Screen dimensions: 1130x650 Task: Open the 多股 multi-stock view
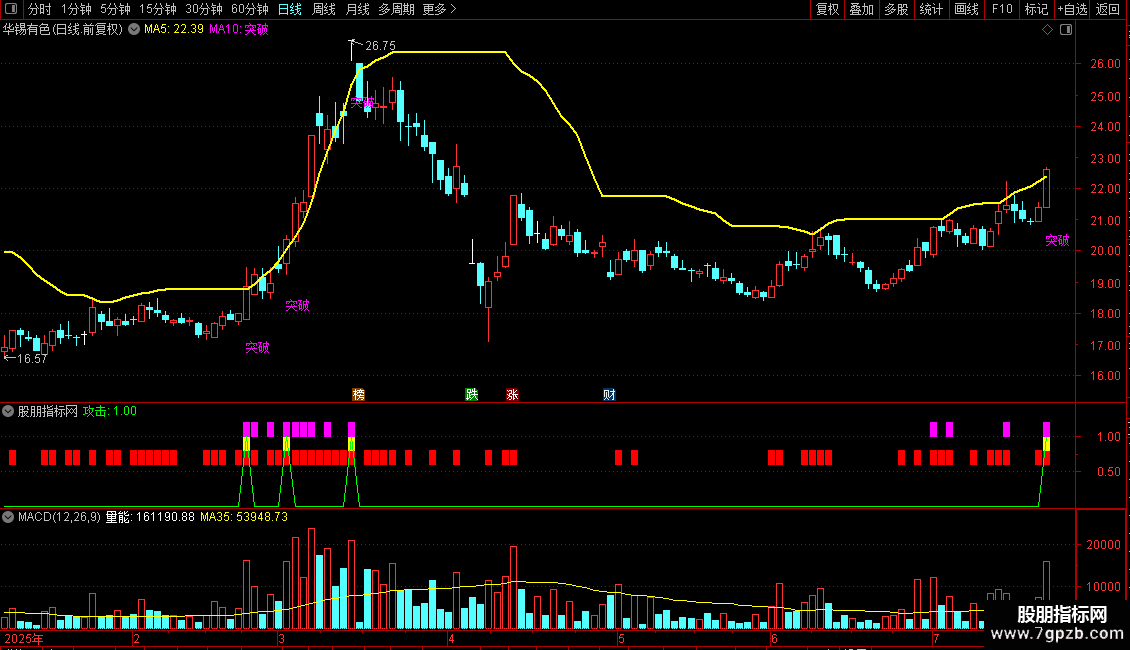tap(897, 9)
